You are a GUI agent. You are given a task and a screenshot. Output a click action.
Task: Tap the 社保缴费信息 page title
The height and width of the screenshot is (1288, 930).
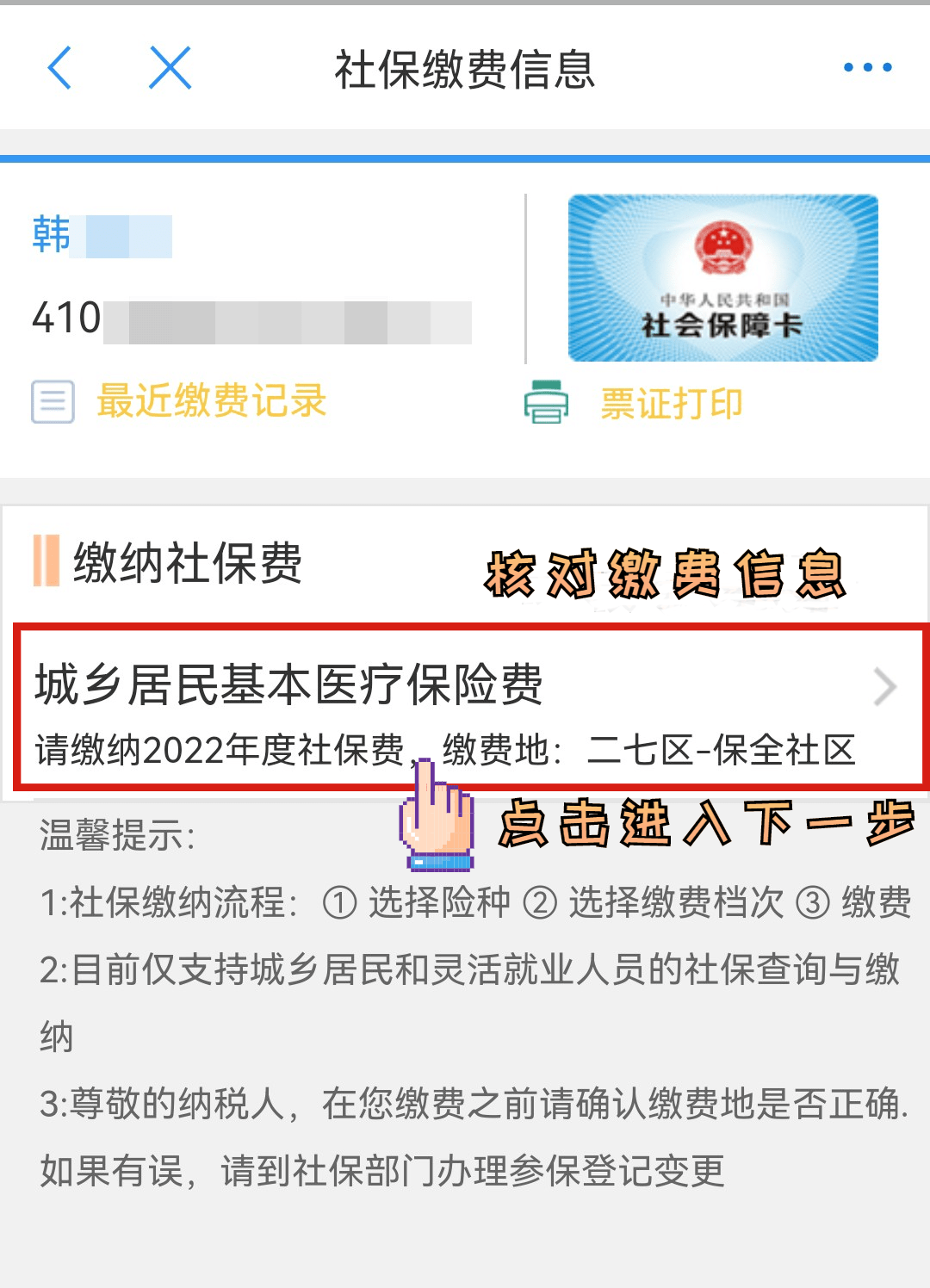click(x=465, y=70)
